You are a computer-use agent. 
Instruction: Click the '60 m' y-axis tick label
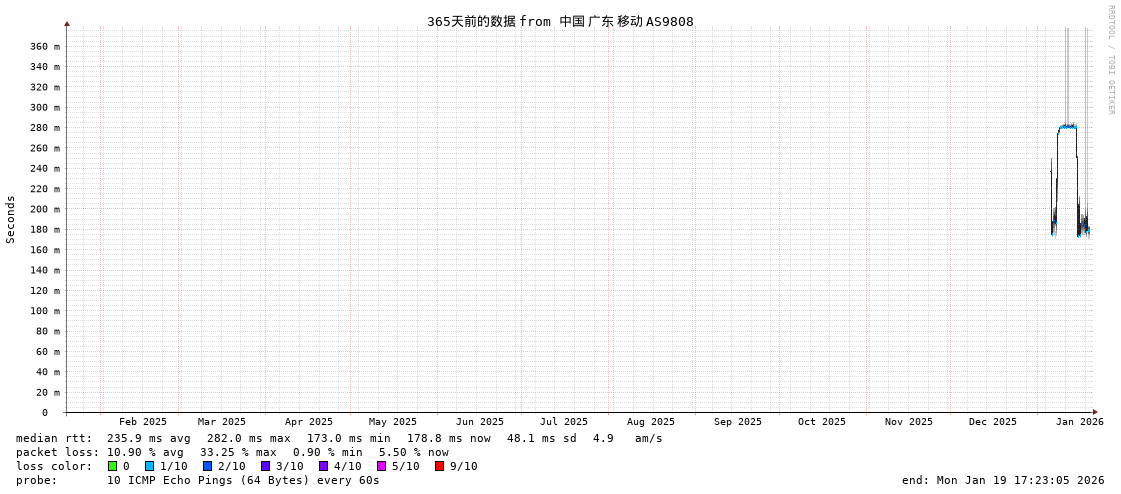pyautogui.click(x=48, y=352)
